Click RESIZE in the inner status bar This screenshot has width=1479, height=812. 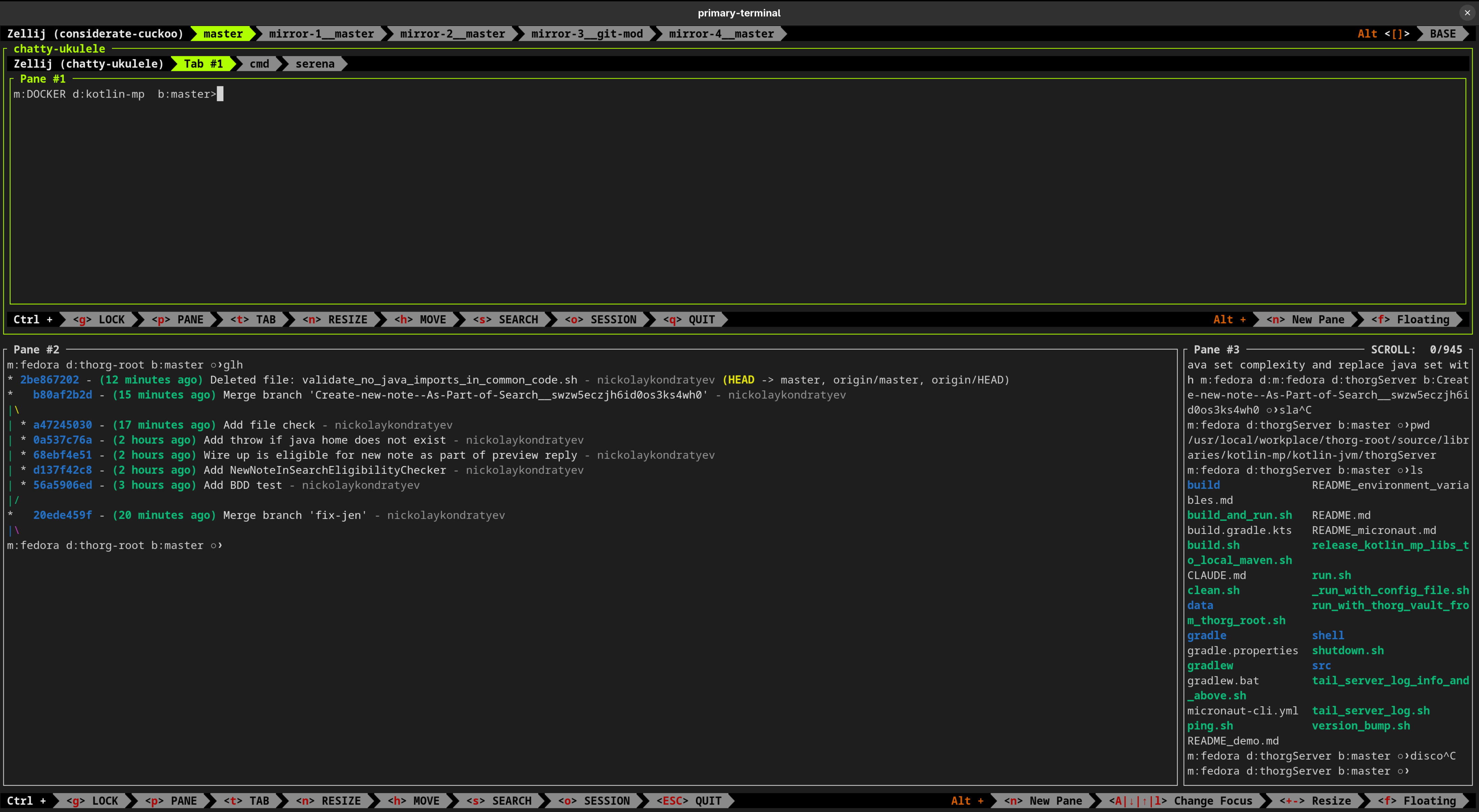pyautogui.click(x=335, y=319)
